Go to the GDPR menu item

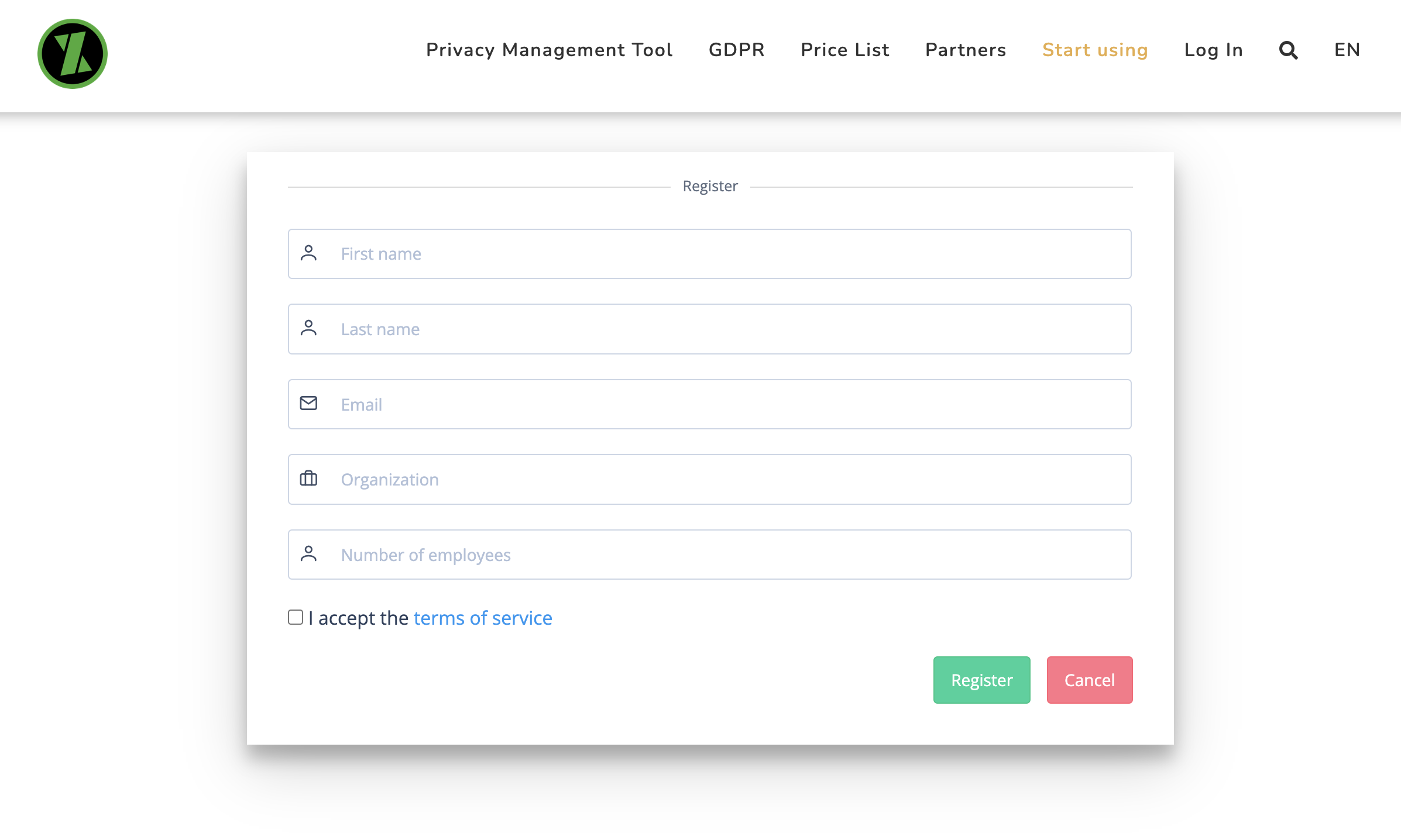click(736, 50)
